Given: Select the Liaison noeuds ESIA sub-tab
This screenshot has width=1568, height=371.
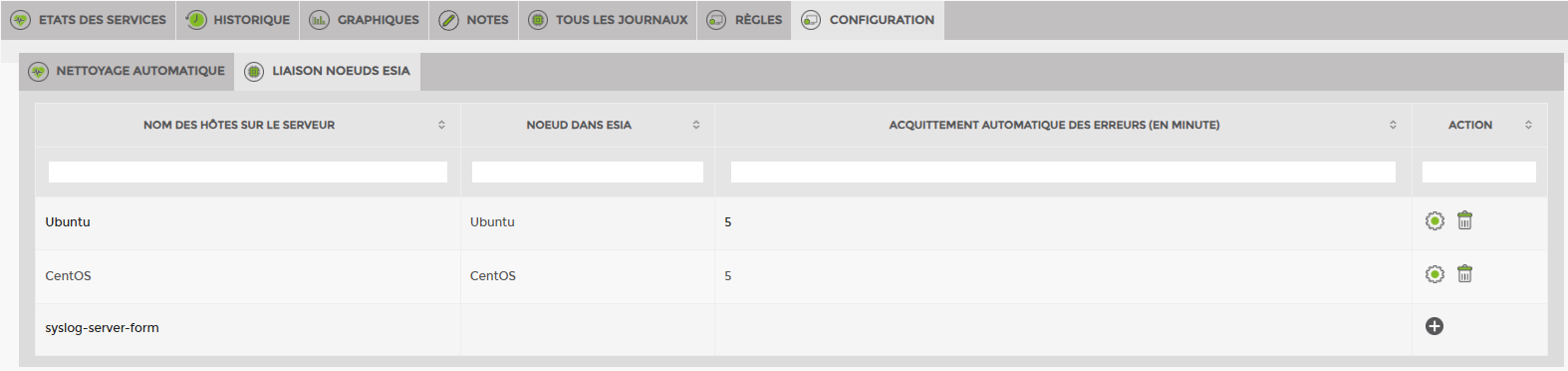Looking at the screenshot, I should pos(328,71).
